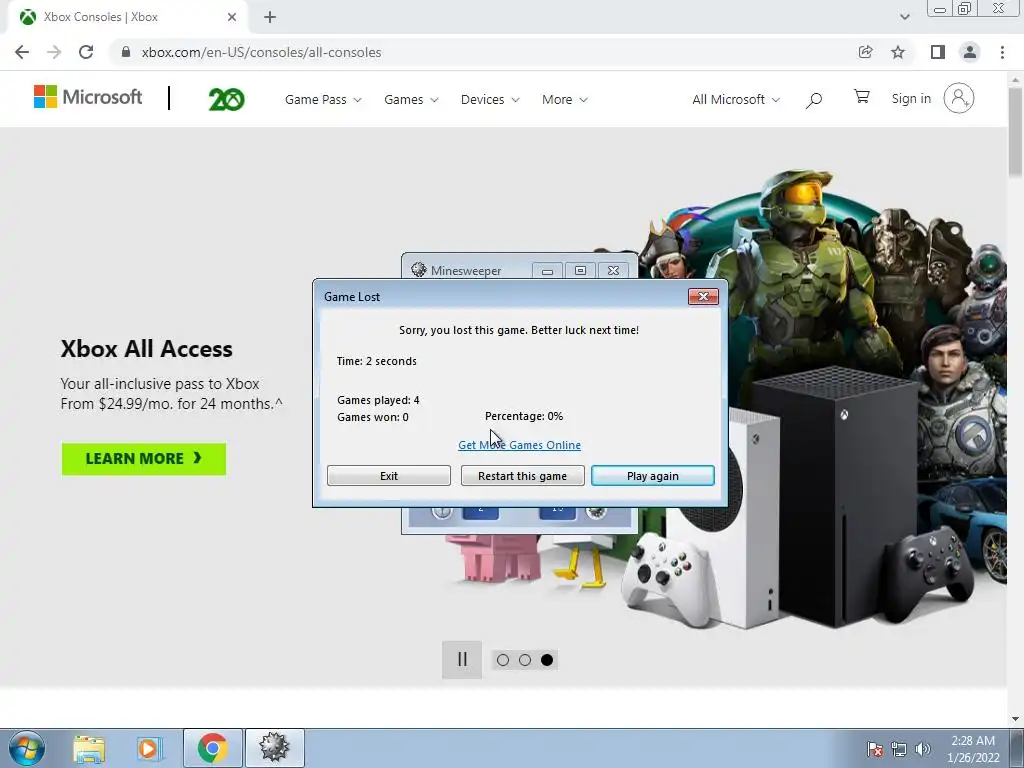This screenshot has height=768, width=1024.
Task: Open the shopping cart
Action: click(x=861, y=97)
